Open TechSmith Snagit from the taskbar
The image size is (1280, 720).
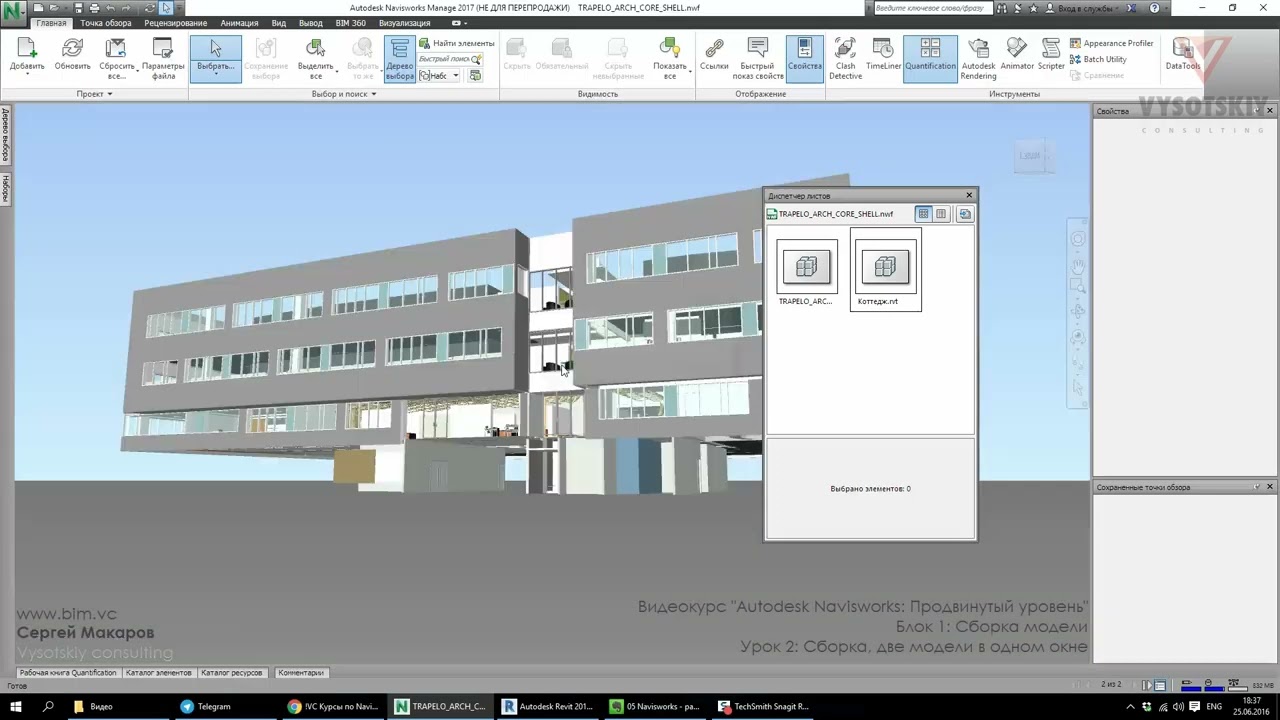[x=765, y=706]
